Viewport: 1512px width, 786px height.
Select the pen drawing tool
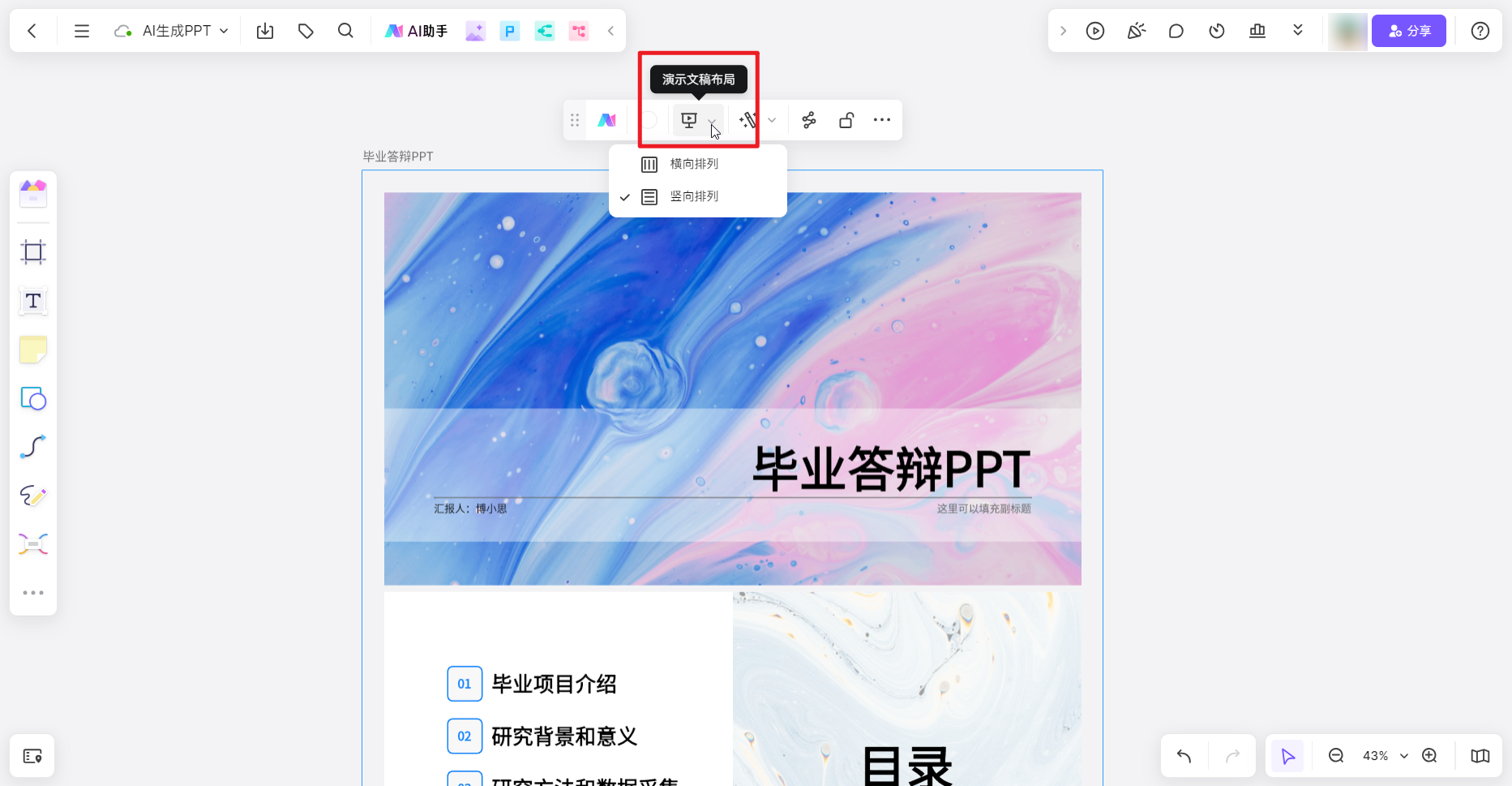coord(33,496)
